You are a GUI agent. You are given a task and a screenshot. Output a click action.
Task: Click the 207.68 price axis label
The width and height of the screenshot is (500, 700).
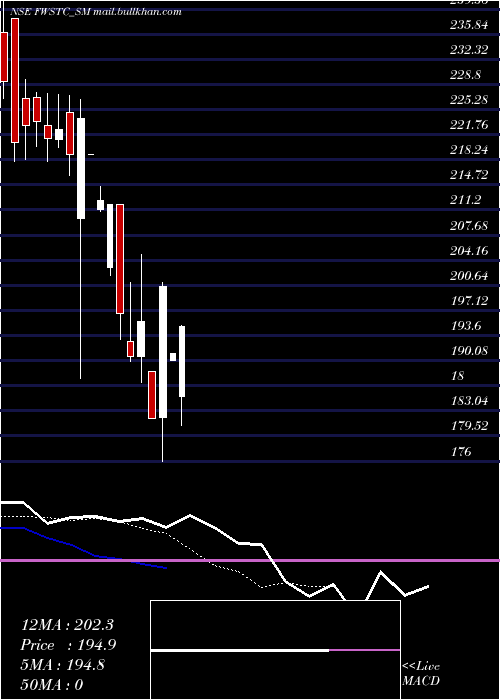point(469,226)
